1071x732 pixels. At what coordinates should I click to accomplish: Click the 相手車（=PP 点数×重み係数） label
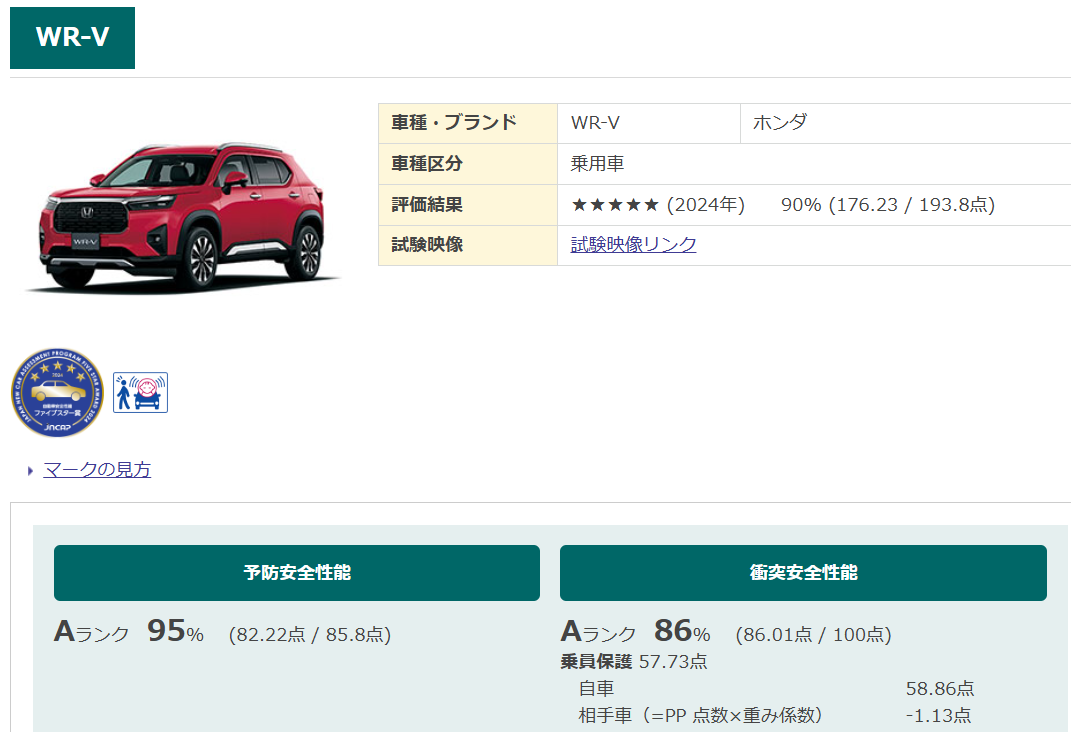point(701,716)
